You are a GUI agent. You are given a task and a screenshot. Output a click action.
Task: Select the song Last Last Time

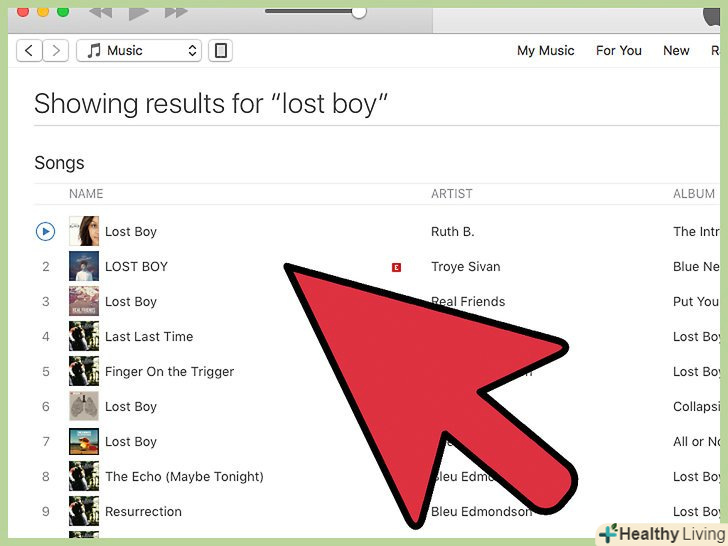[x=149, y=337]
